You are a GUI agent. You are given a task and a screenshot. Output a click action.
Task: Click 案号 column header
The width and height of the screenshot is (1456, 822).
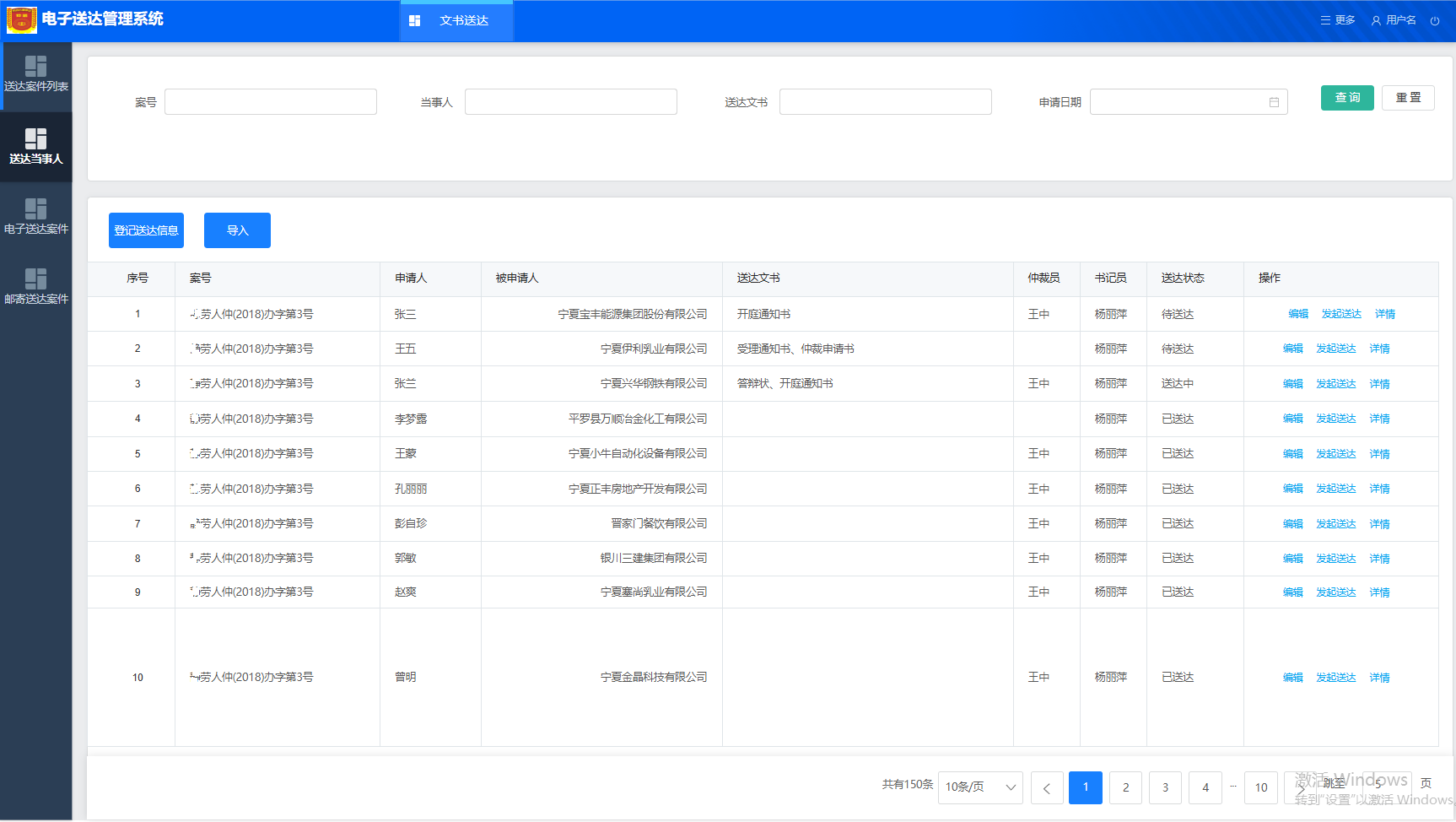coord(200,278)
